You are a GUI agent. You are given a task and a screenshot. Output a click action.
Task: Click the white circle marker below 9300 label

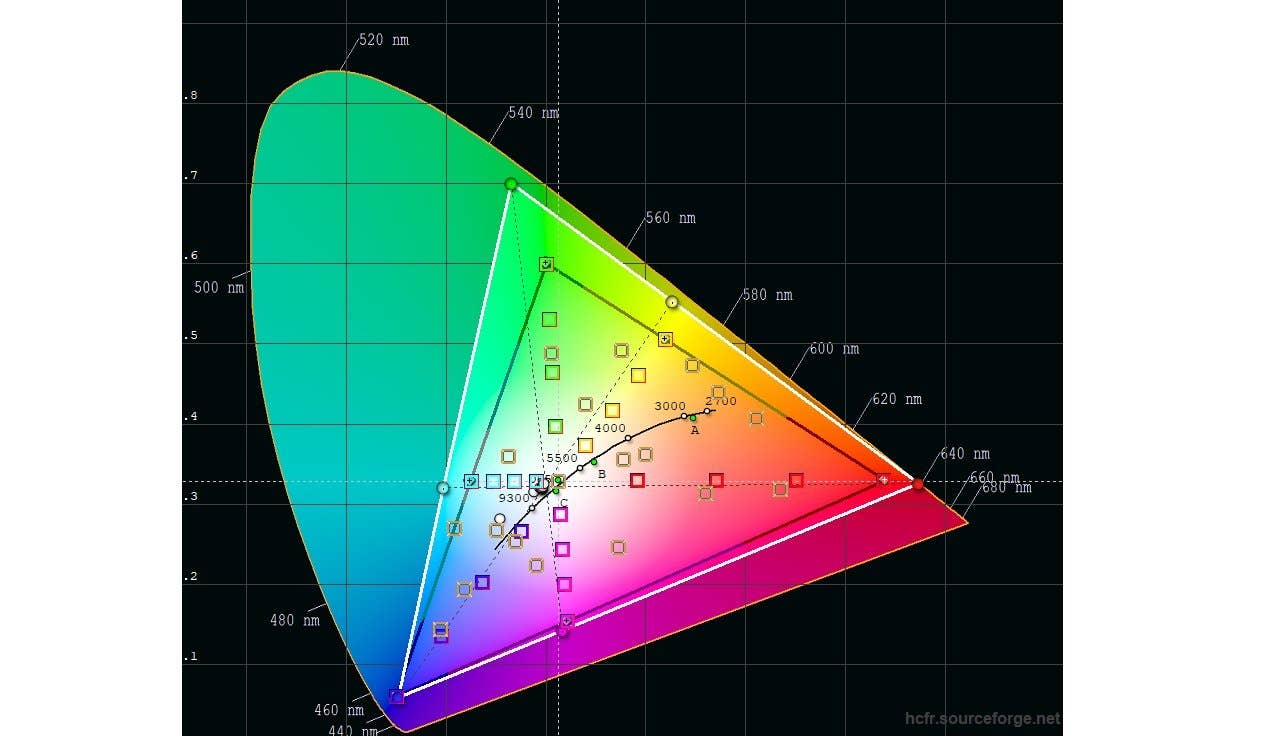[x=500, y=519]
